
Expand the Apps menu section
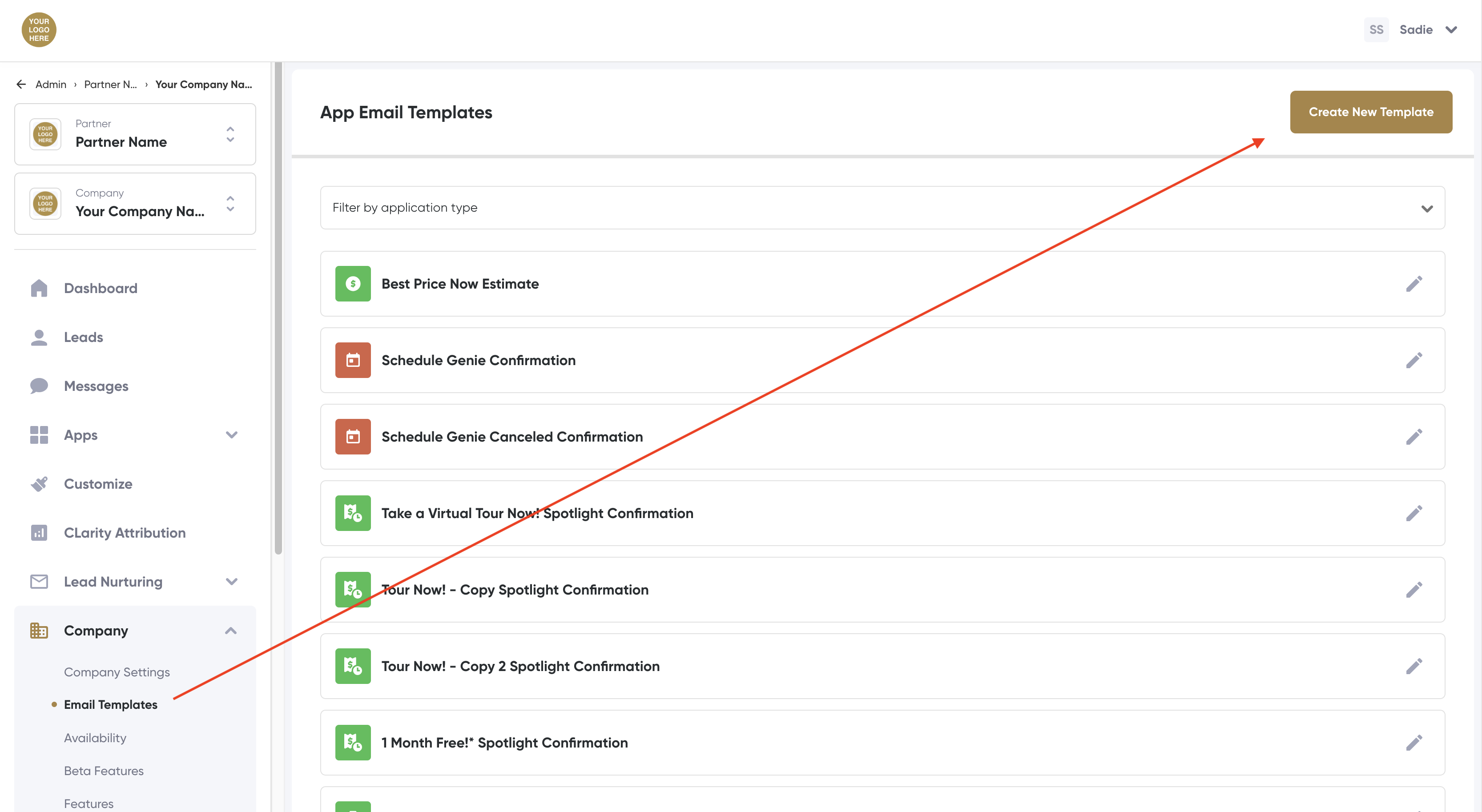231,435
